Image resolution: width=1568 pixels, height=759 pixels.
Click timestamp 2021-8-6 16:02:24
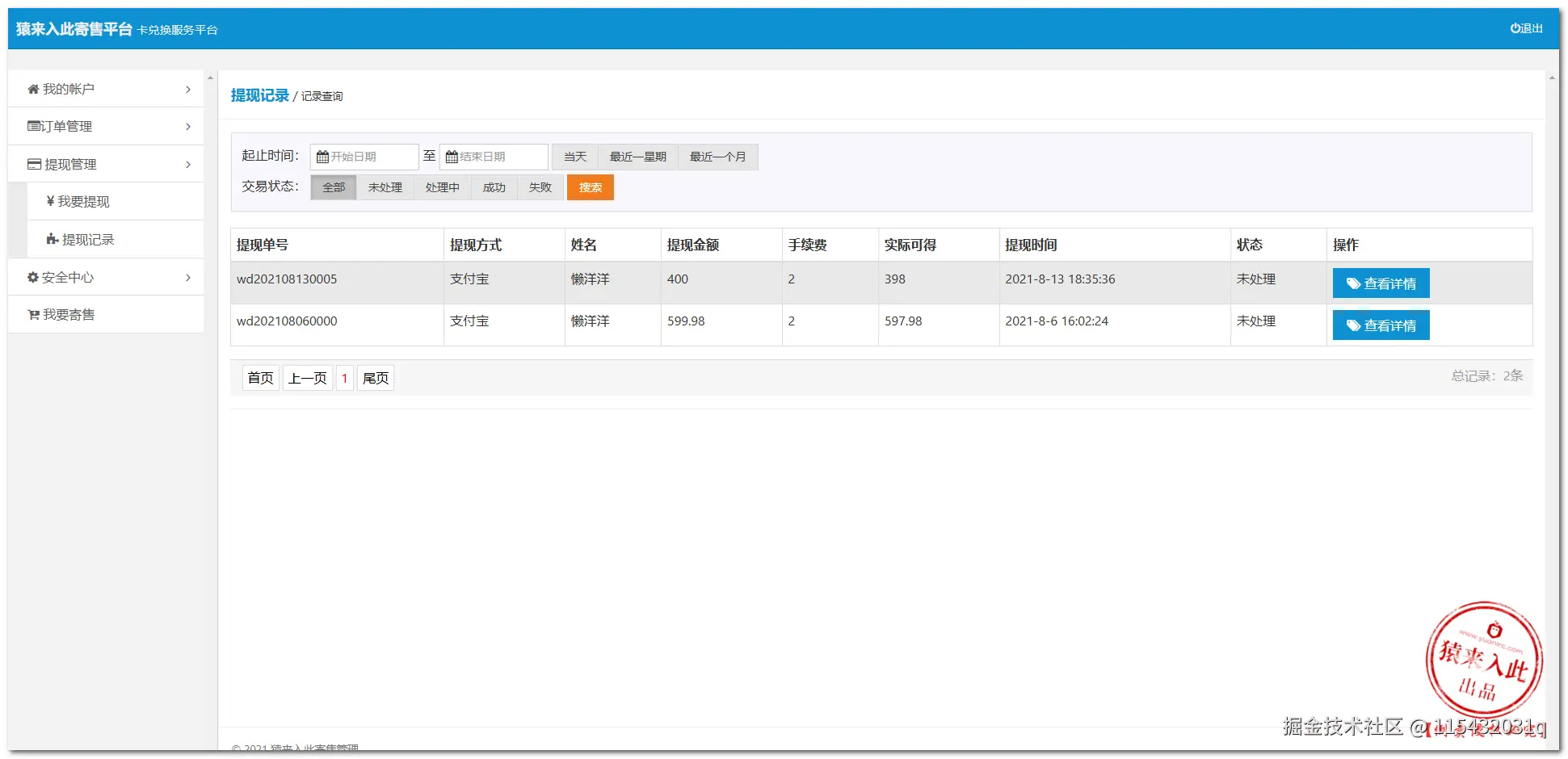[x=1057, y=321]
